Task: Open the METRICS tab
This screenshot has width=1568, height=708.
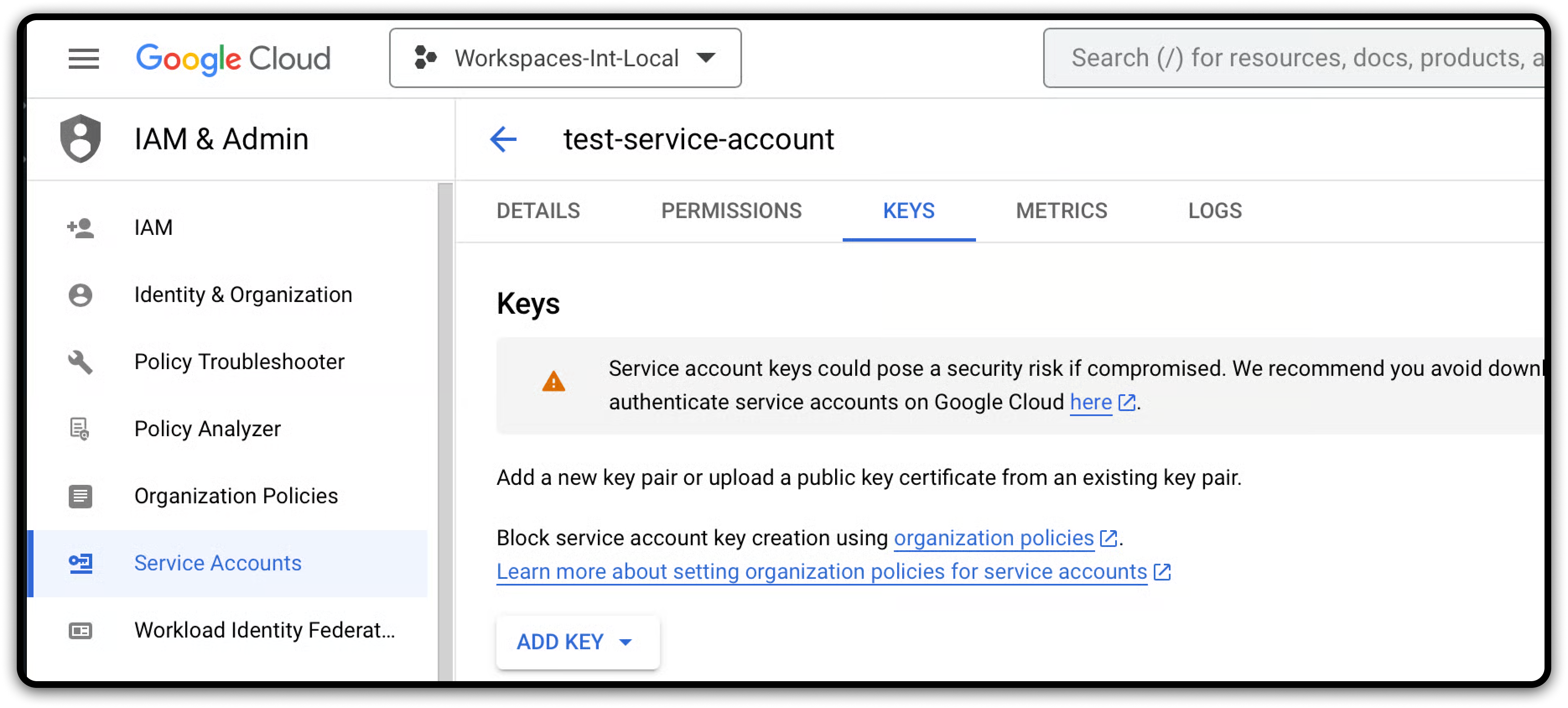Action: 1061,211
